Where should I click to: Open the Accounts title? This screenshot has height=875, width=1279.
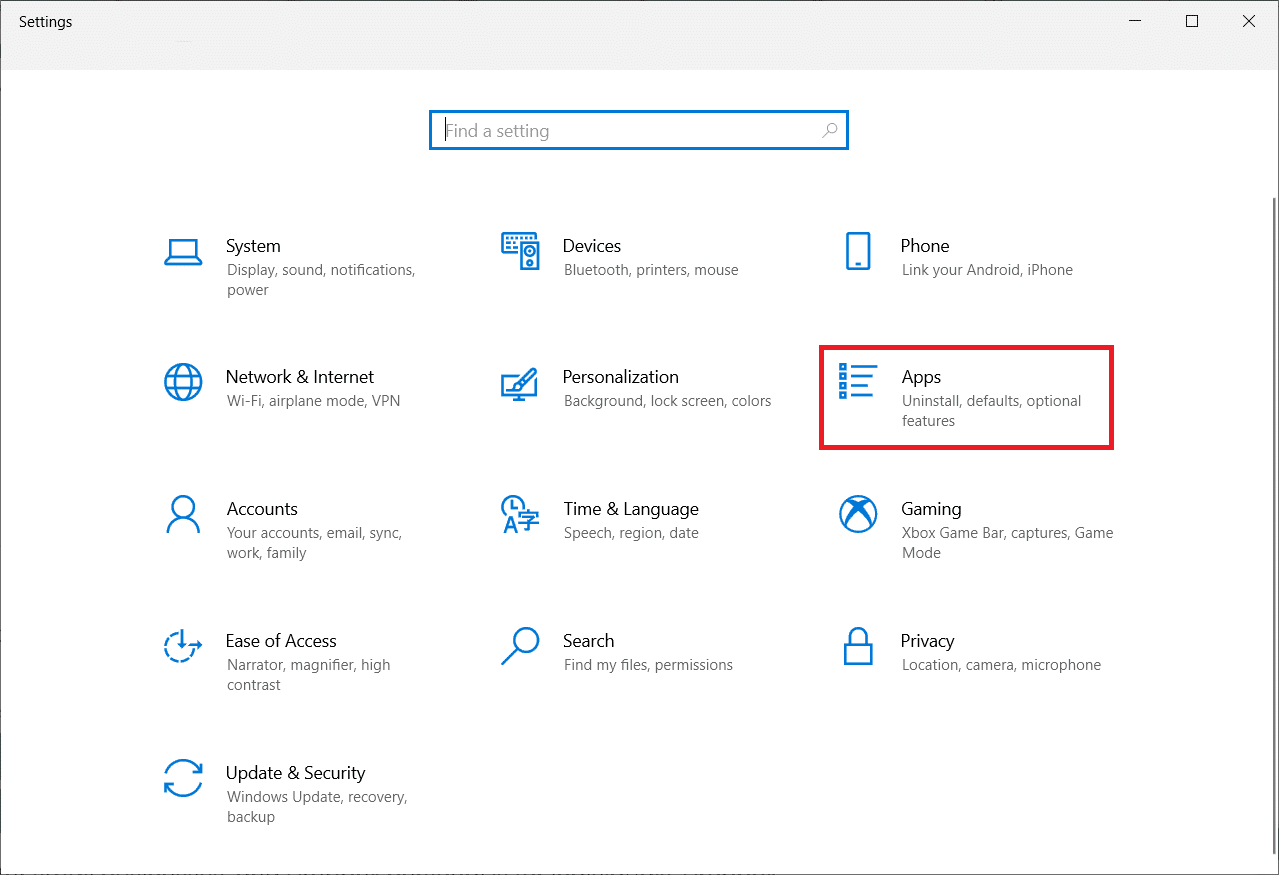[262, 509]
